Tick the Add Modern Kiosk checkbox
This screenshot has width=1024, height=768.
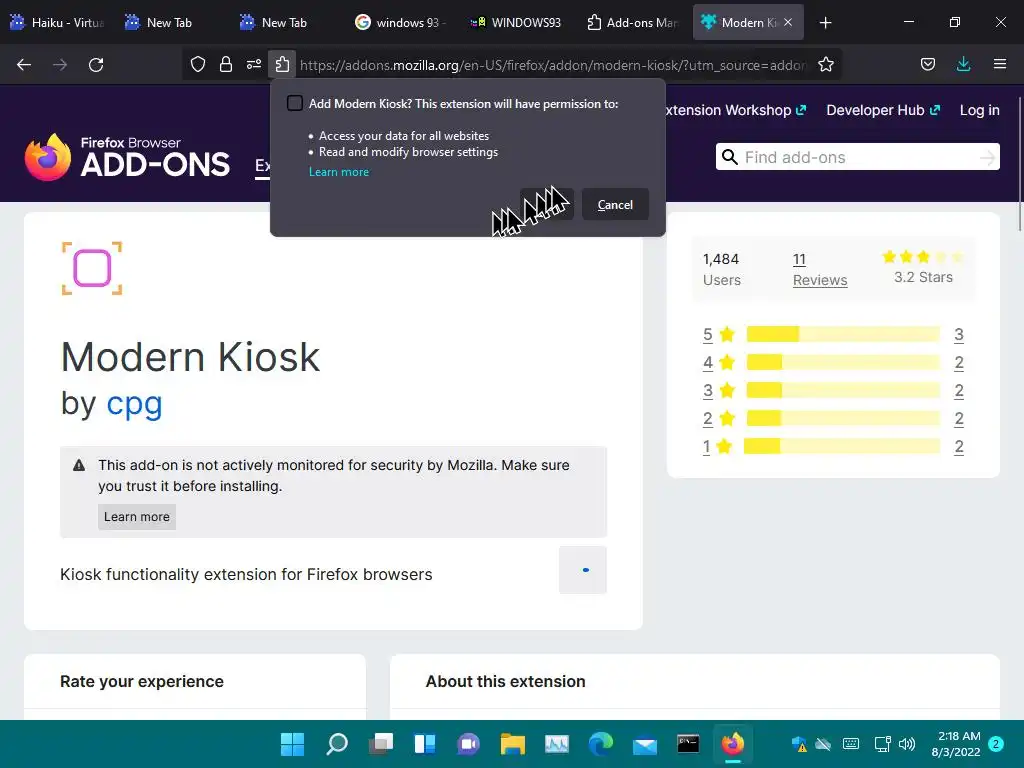(295, 103)
